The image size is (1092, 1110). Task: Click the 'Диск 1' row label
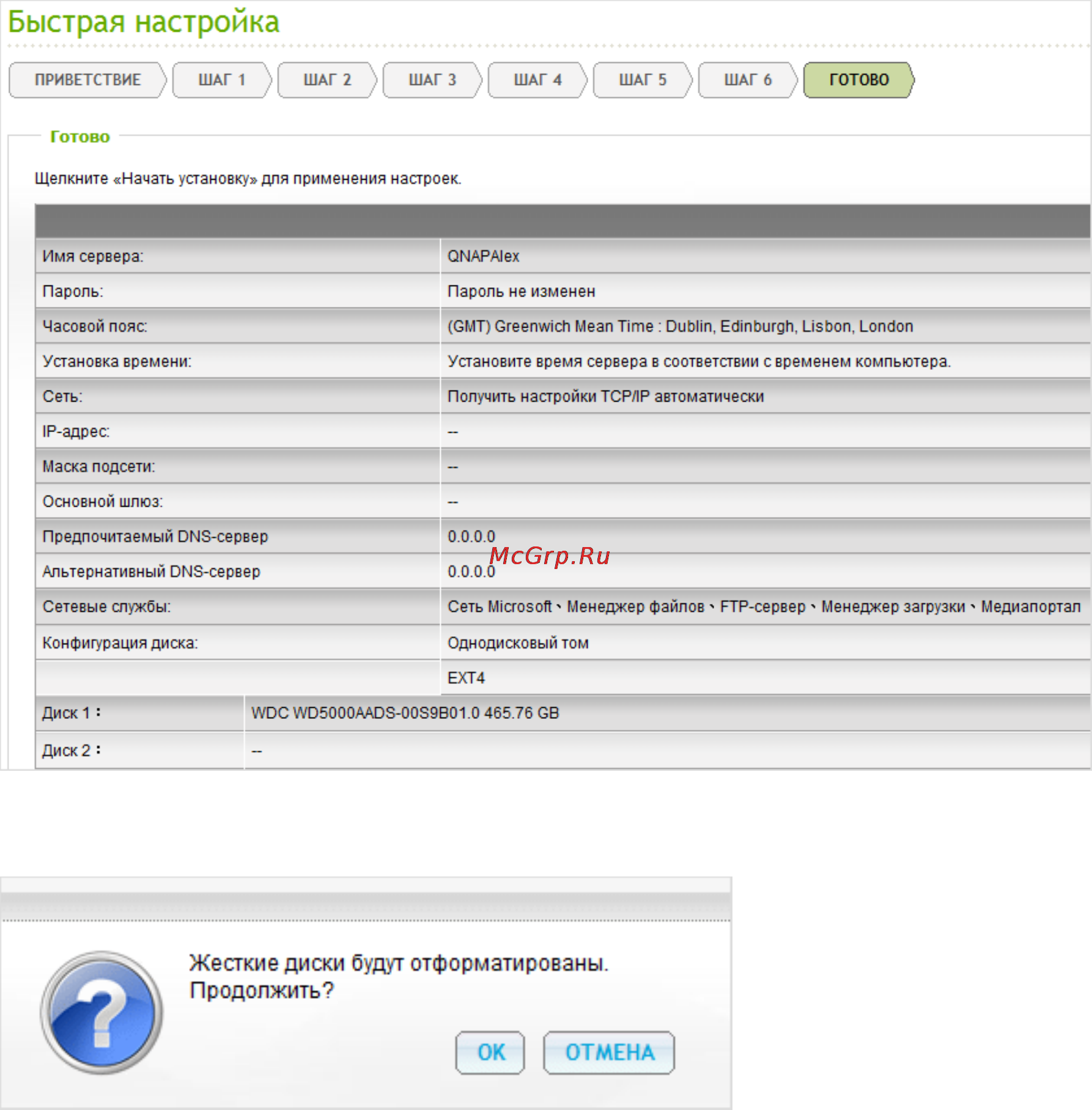point(71,713)
